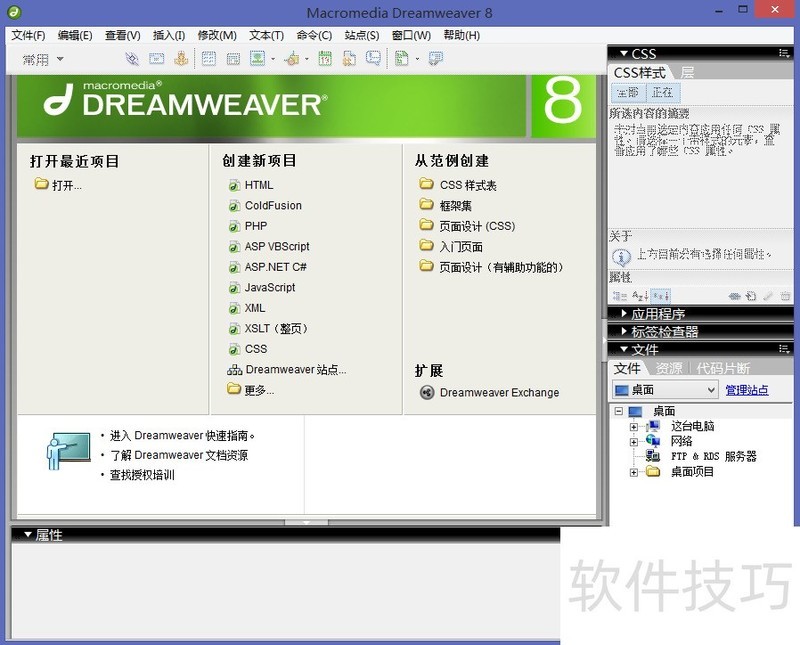Click the Dreamweaver 站点 sitemap icon
Screen dimensions: 800x645
pos(235,370)
